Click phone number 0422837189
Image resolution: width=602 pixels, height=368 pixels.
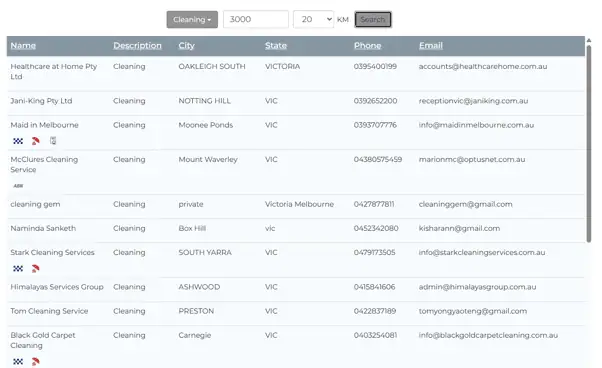pos(375,311)
